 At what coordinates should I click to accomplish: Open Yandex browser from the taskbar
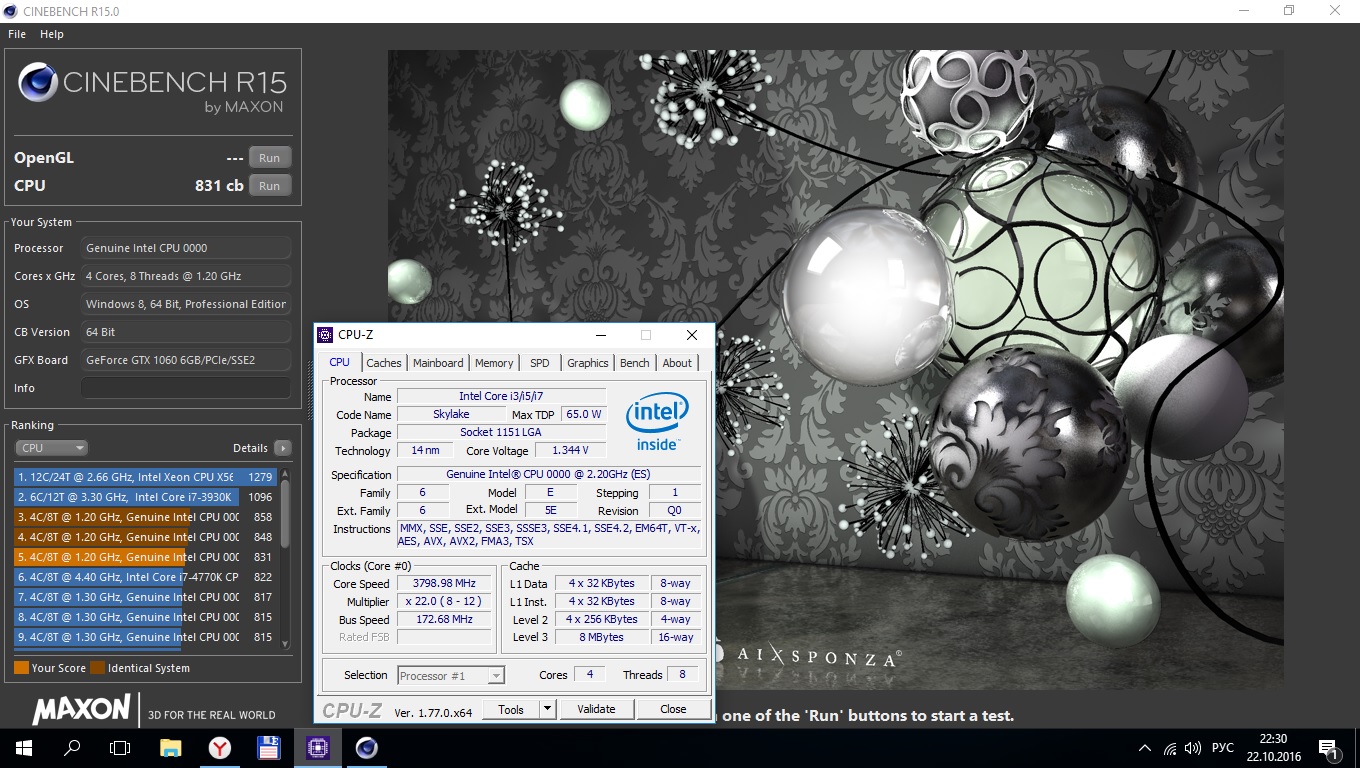point(220,748)
